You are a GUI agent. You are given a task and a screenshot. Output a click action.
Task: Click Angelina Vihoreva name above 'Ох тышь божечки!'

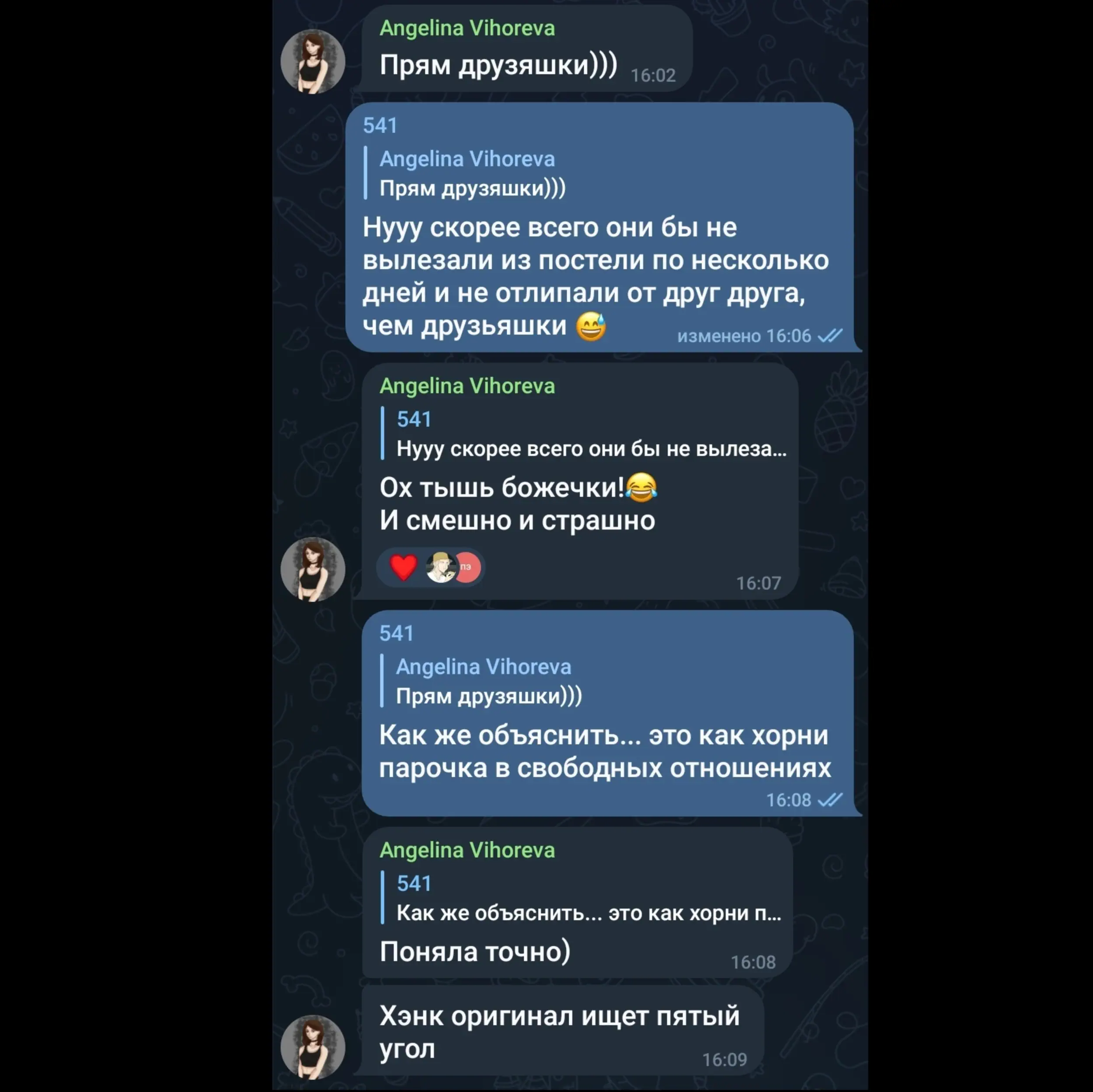(467, 386)
